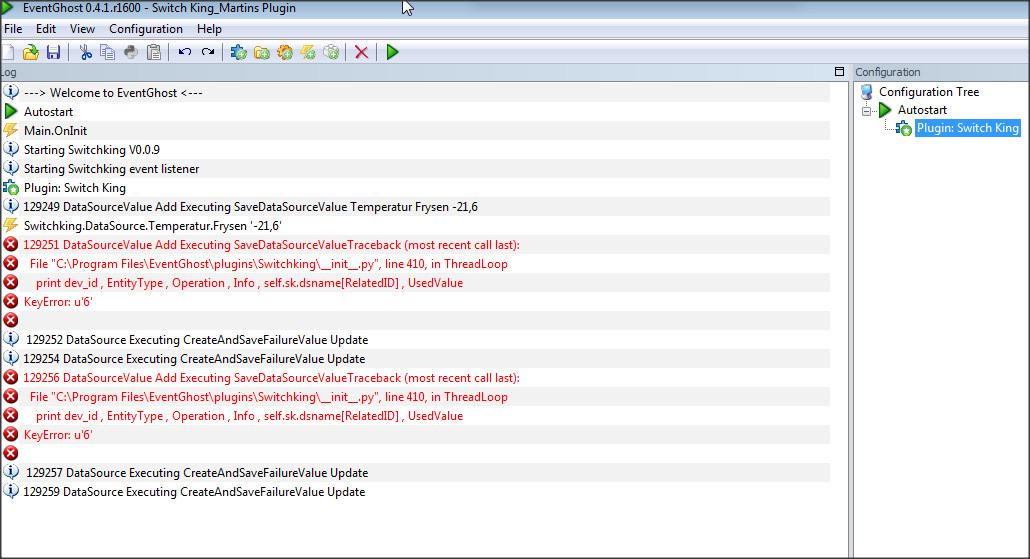
Task: Click the Paste clipboard icon
Action: [x=154, y=53]
